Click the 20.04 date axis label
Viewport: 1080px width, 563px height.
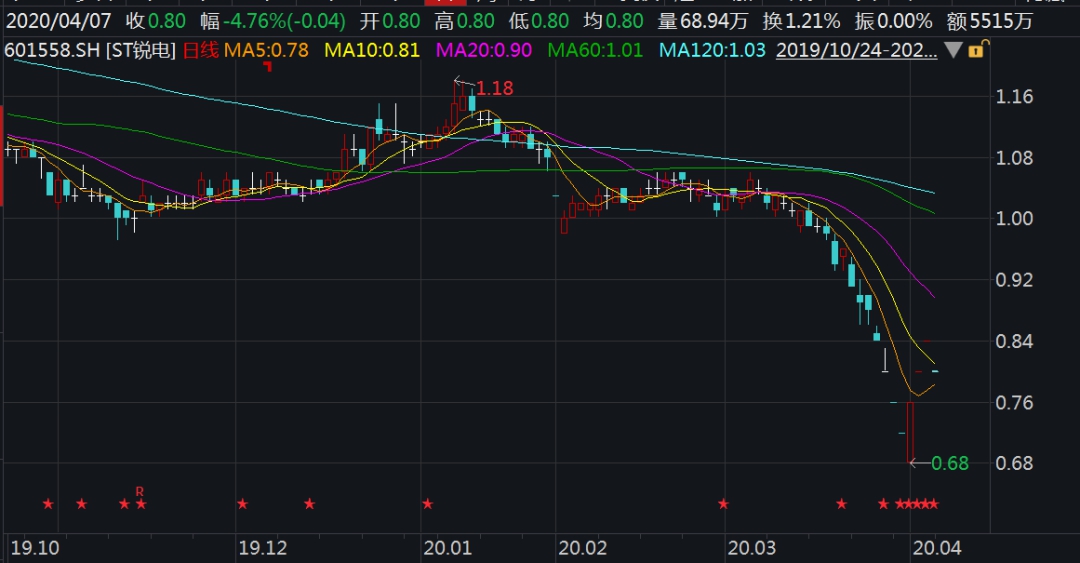click(x=937, y=549)
